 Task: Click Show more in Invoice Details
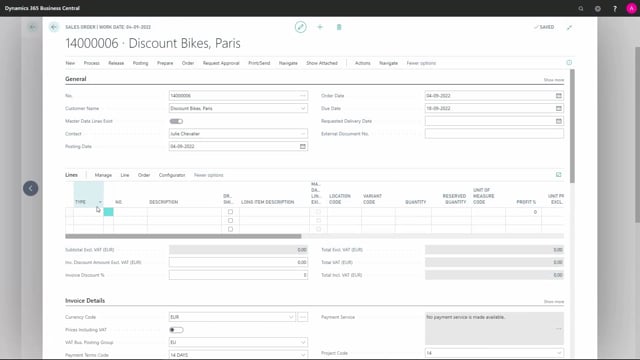click(553, 302)
